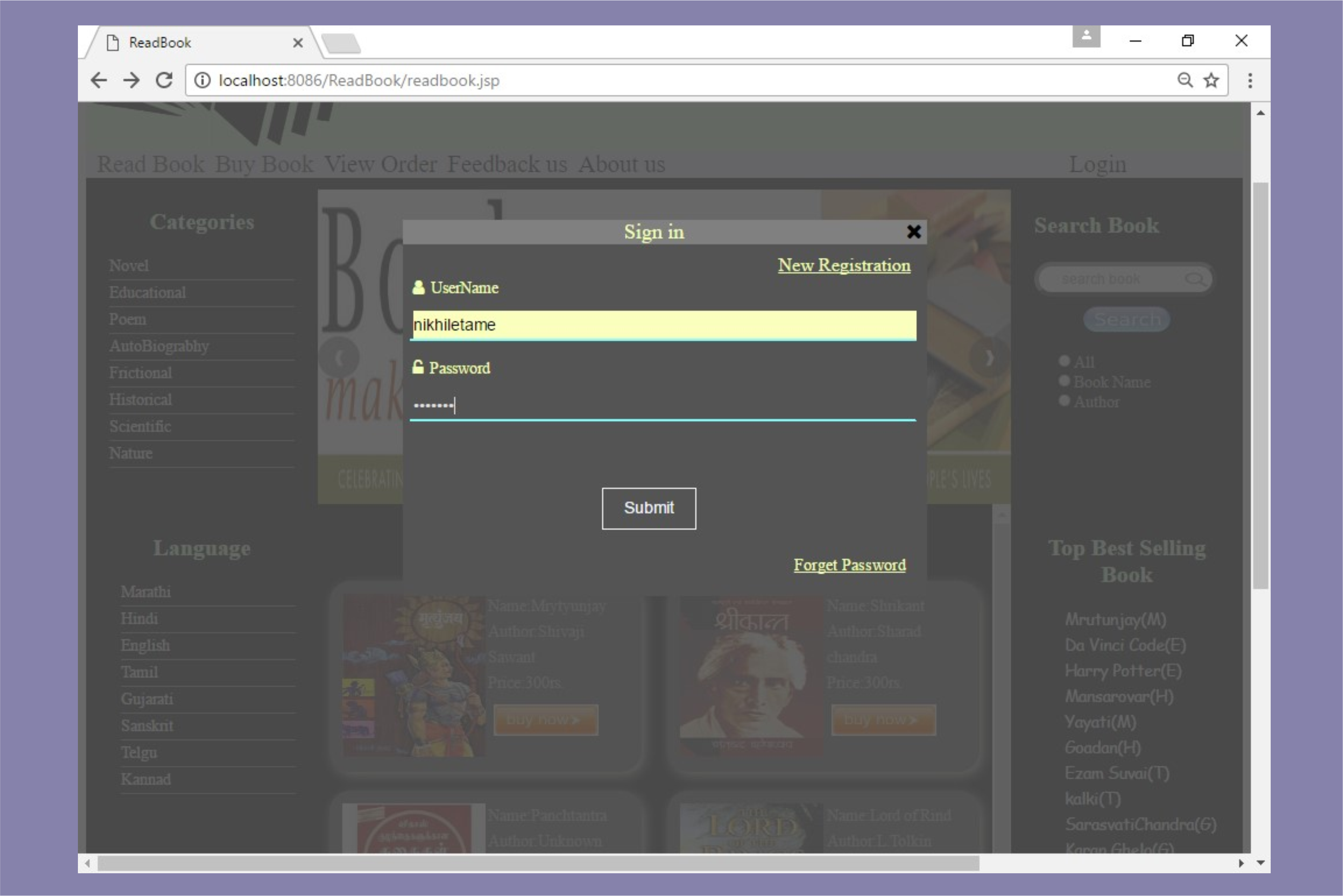Click the vertical page scrollbar thumb
Screen dimensions: 1343x896
pos(1260,386)
